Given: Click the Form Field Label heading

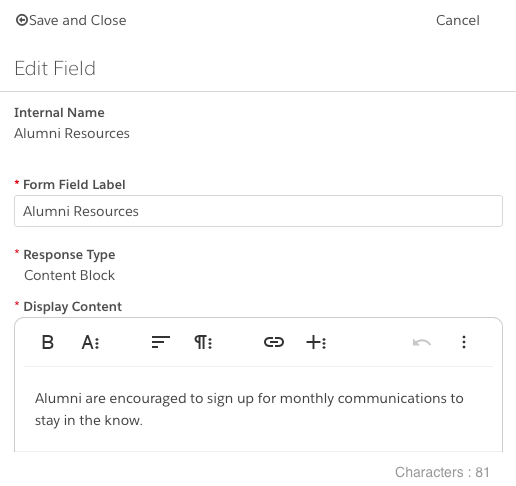Looking at the screenshot, I should click(x=74, y=184).
